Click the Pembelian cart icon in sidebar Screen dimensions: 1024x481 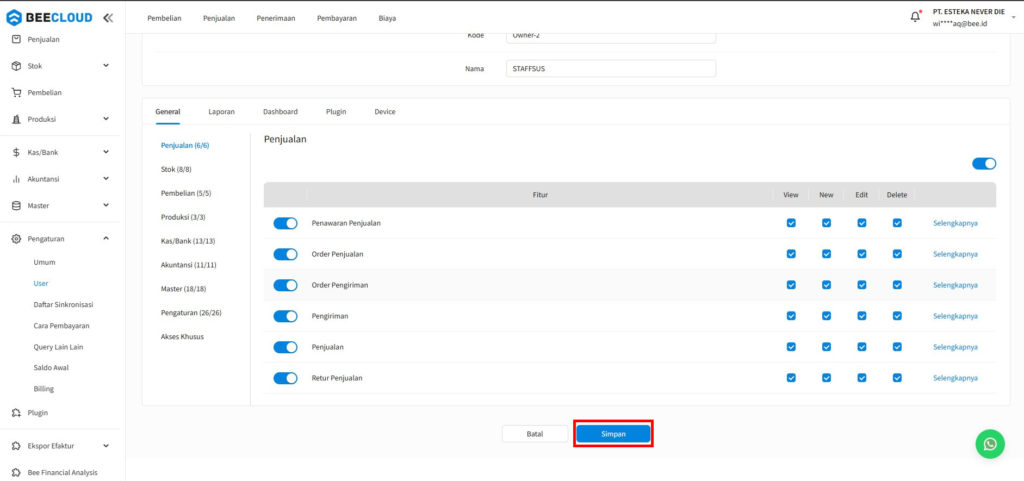tap(16, 93)
